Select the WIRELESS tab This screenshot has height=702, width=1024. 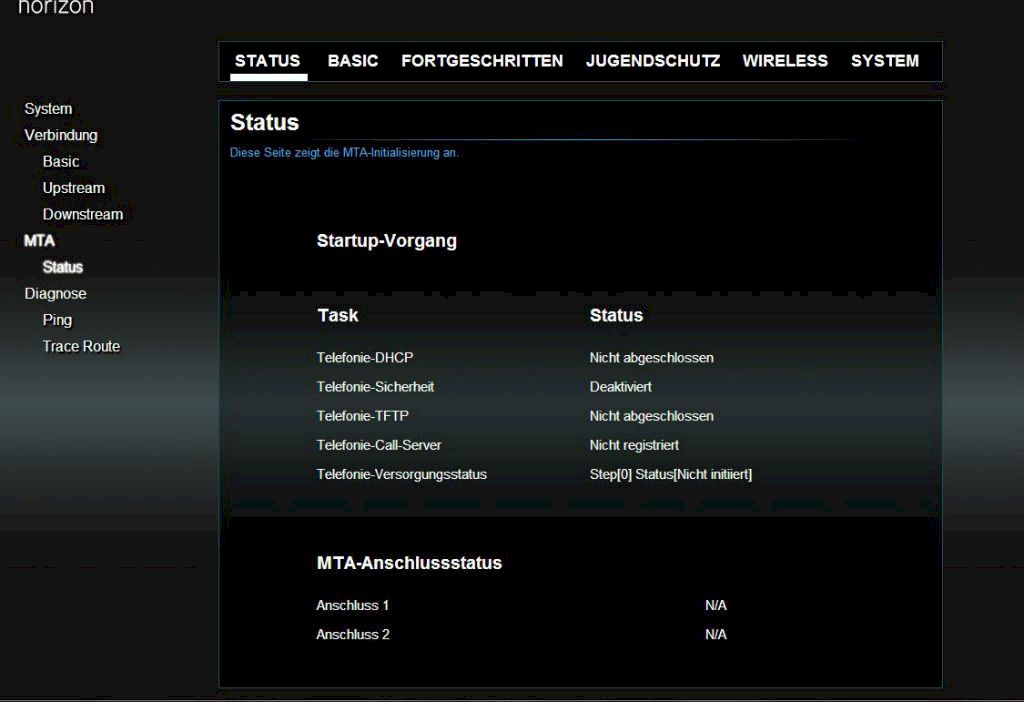click(785, 61)
